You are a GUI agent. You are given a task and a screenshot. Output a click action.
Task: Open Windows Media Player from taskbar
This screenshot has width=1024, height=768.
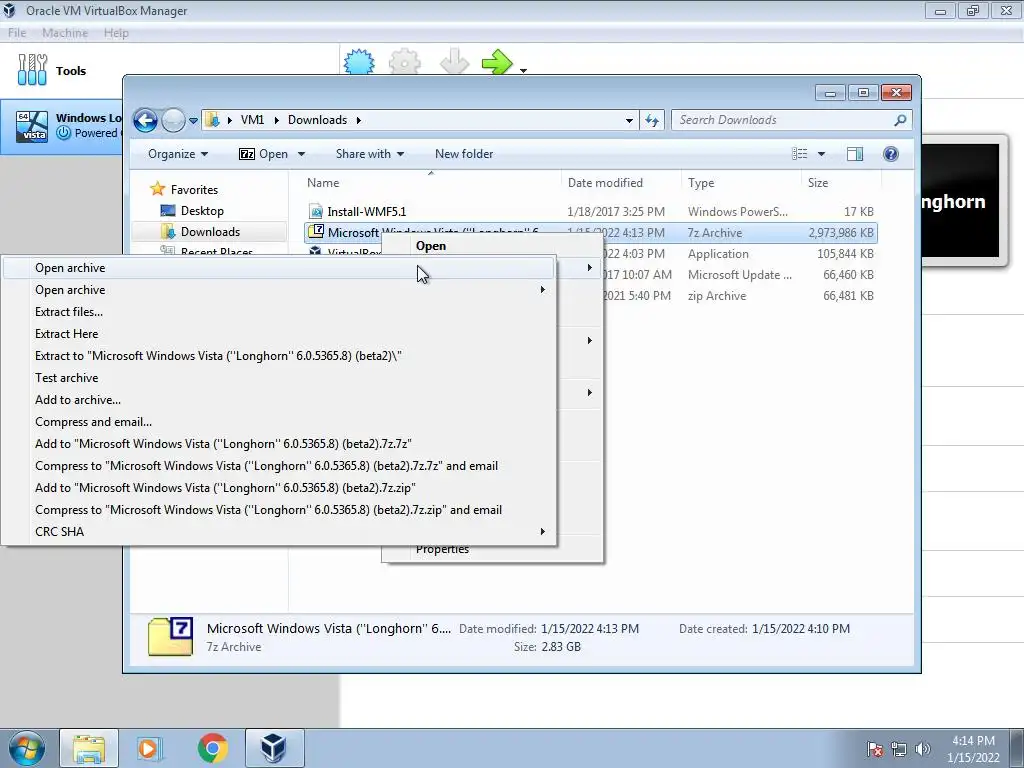click(150, 748)
